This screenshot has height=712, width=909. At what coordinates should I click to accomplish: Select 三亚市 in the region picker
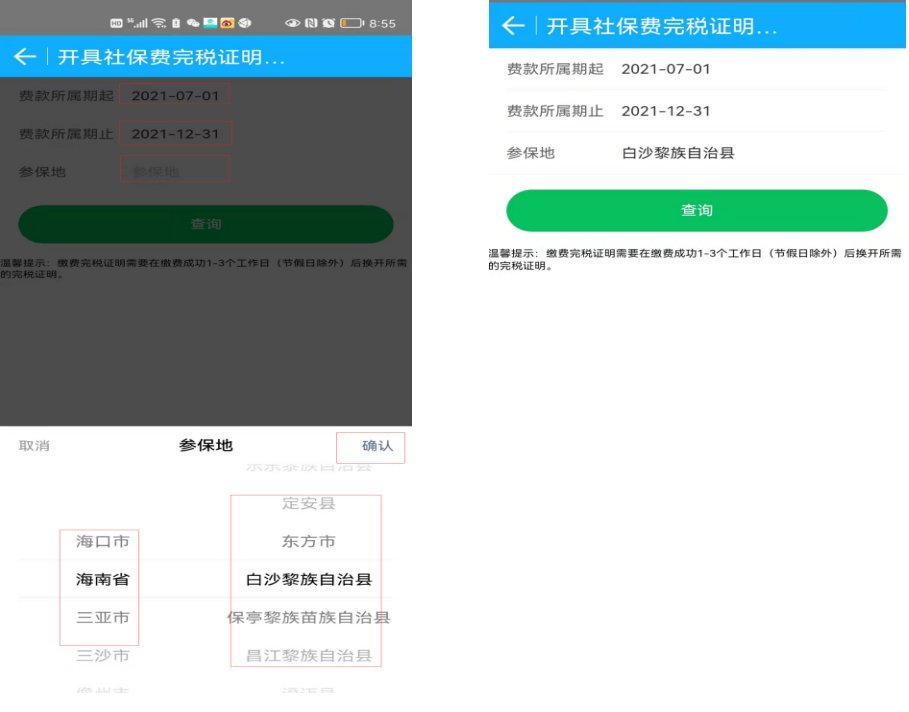click(102, 618)
